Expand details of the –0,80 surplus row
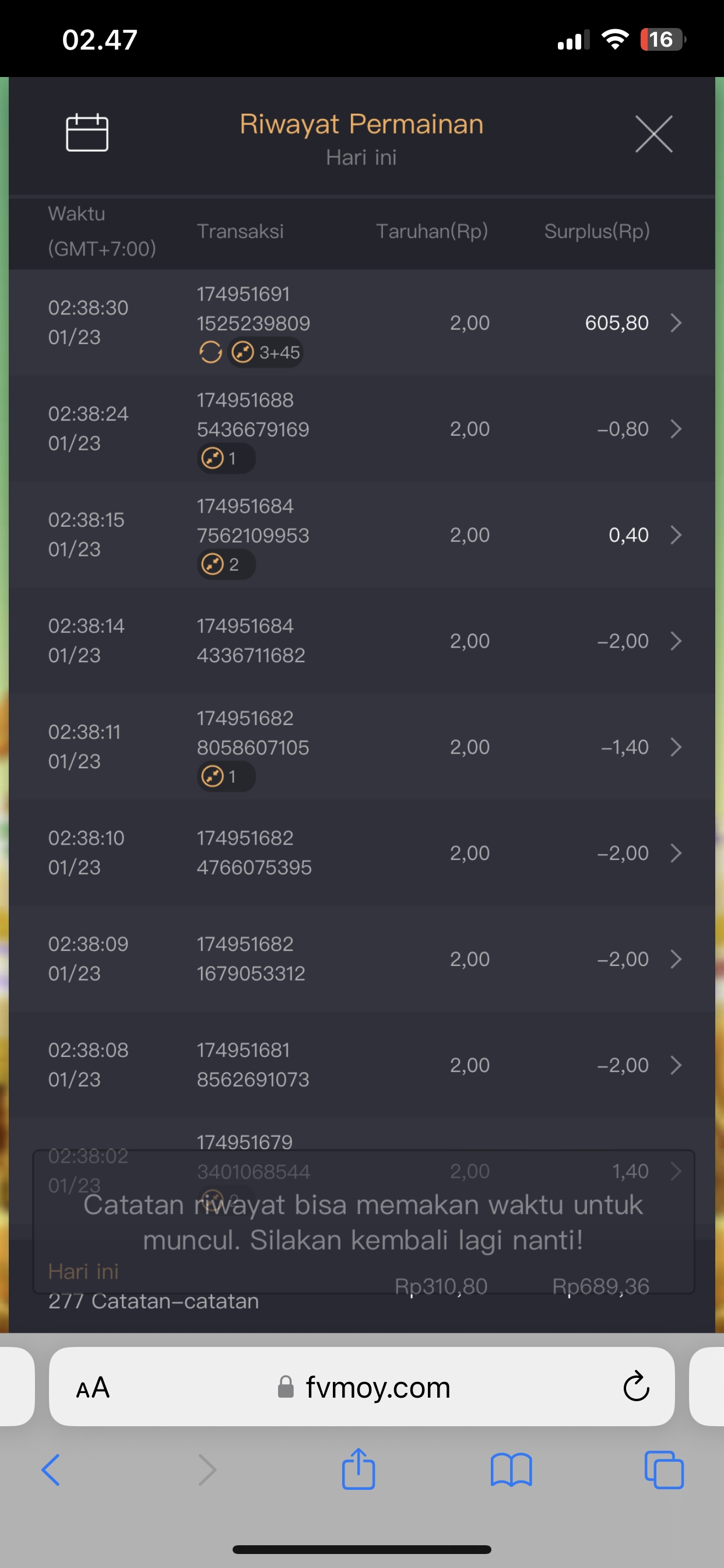The height and width of the screenshot is (1568, 724). (676, 429)
